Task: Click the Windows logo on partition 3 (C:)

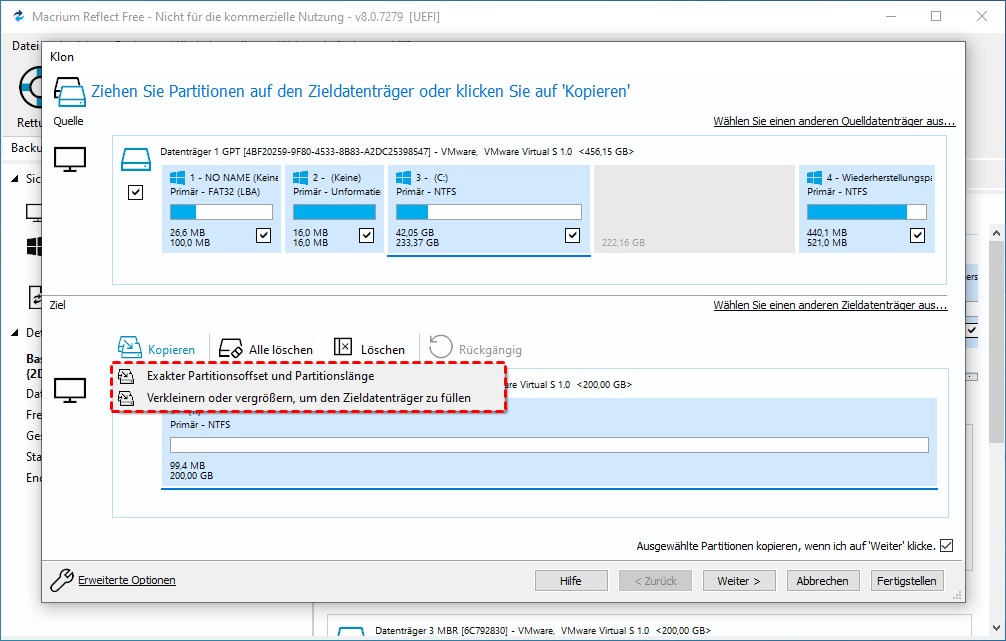Action: point(404,178)
